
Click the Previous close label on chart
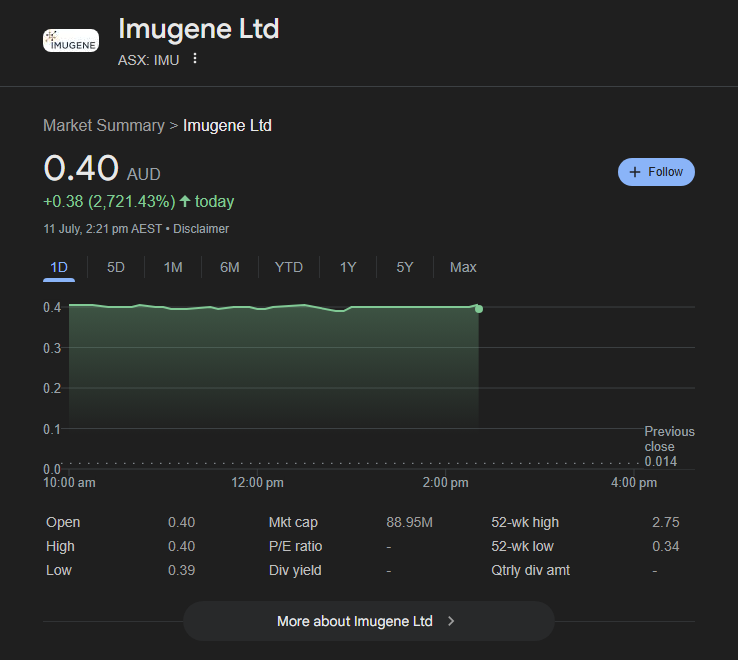click(x=669, y=439)
